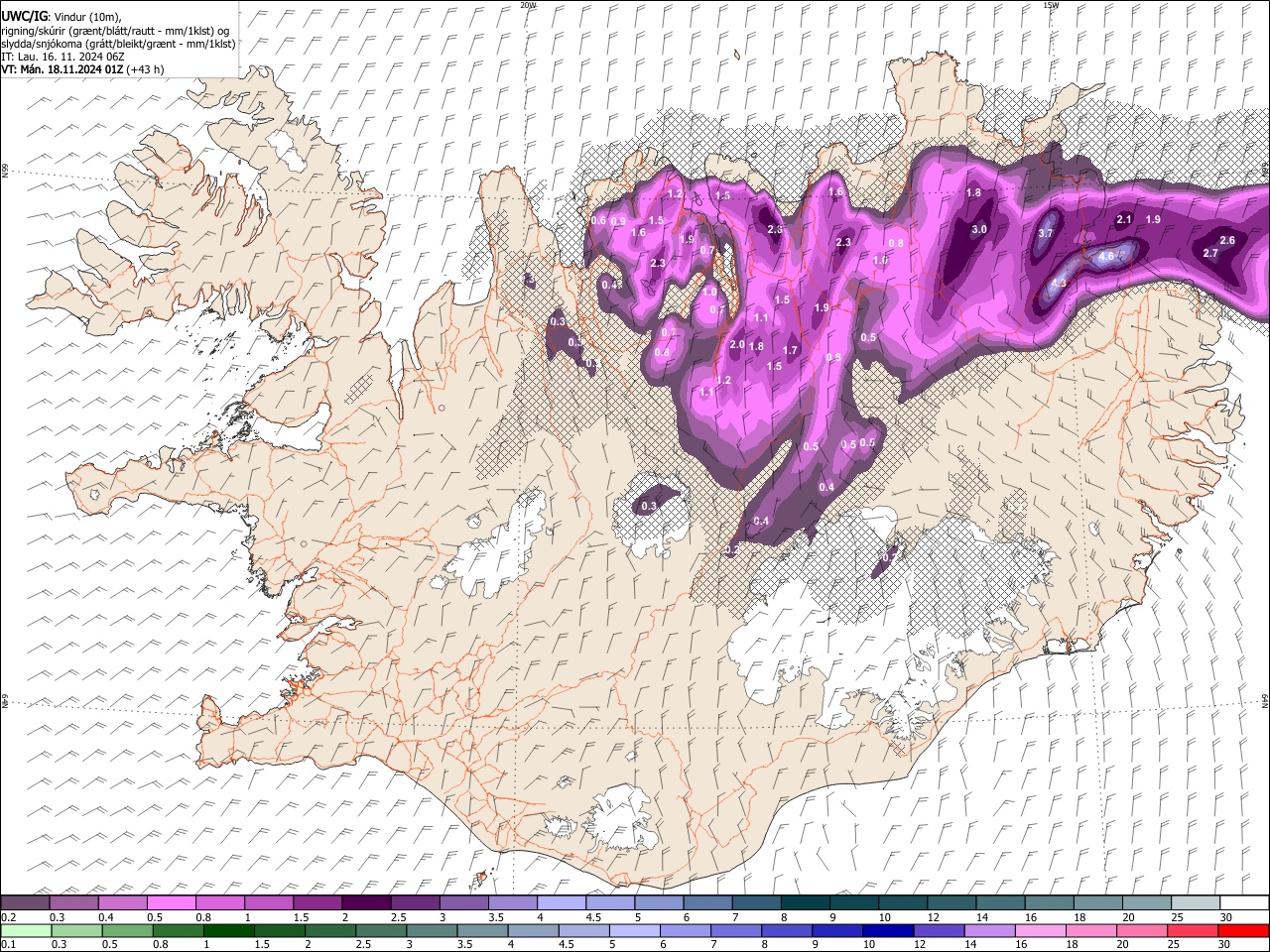Choose the bottom-row blue swatch labeled 8
This screenshot has width=1270, height=952.
point(787,930)
